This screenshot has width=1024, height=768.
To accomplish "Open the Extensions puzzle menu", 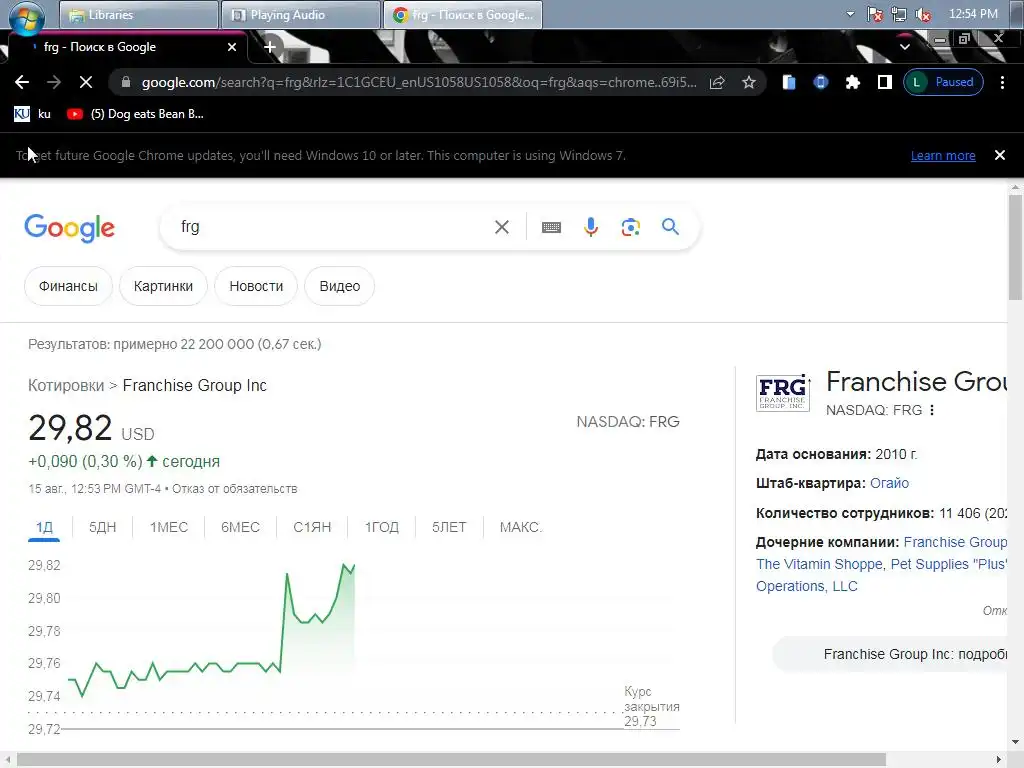I will click(x=853, y=82).
